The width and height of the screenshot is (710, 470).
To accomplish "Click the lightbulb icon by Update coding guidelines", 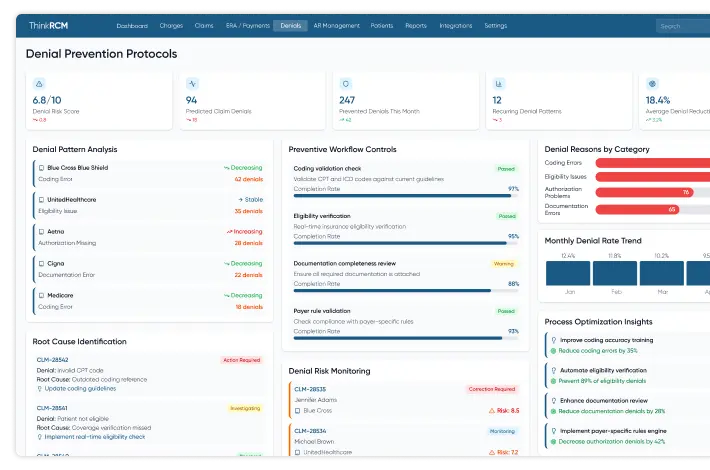I will pos(39,389).
